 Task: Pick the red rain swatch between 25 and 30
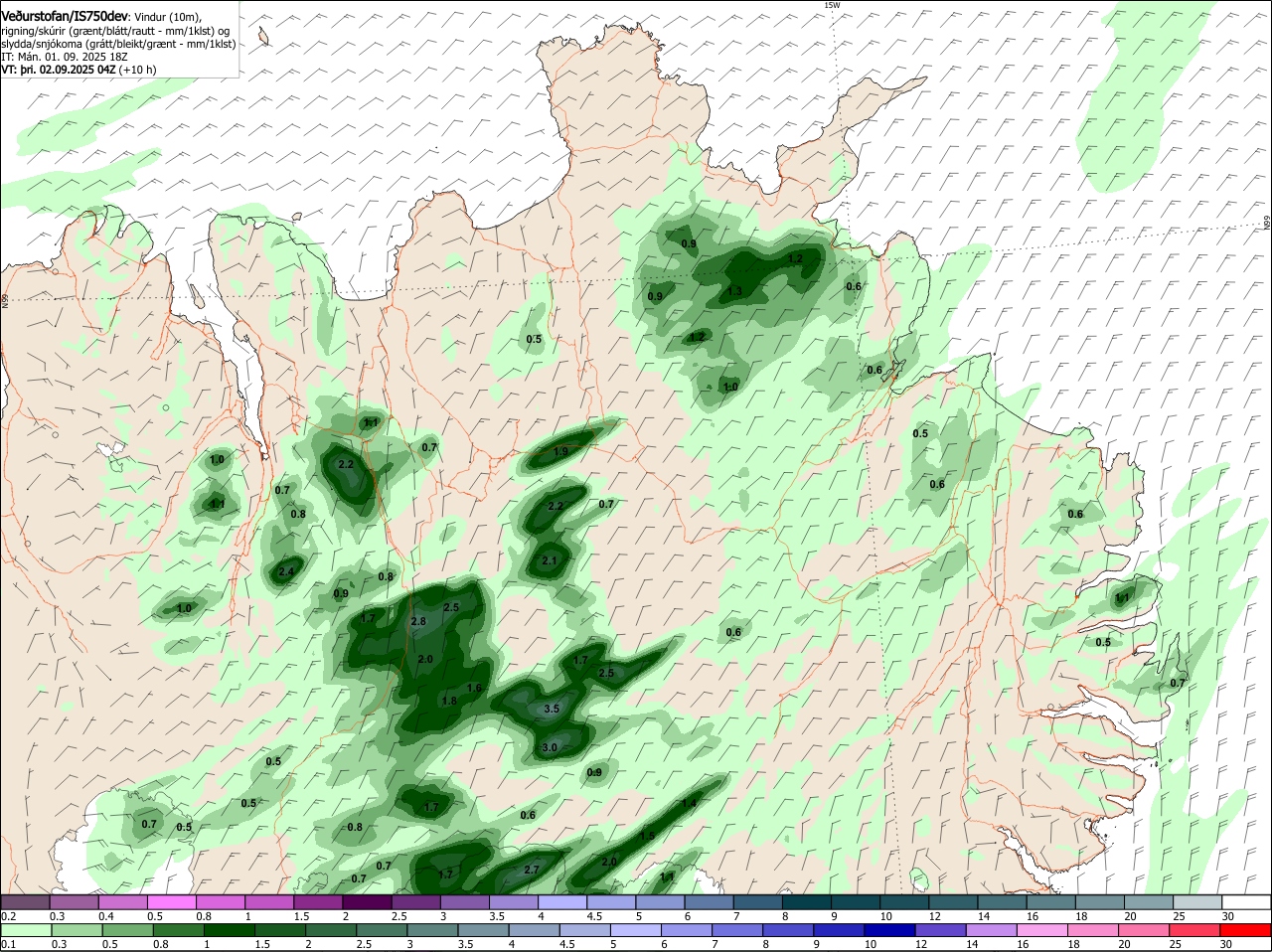click(1194, 930)
